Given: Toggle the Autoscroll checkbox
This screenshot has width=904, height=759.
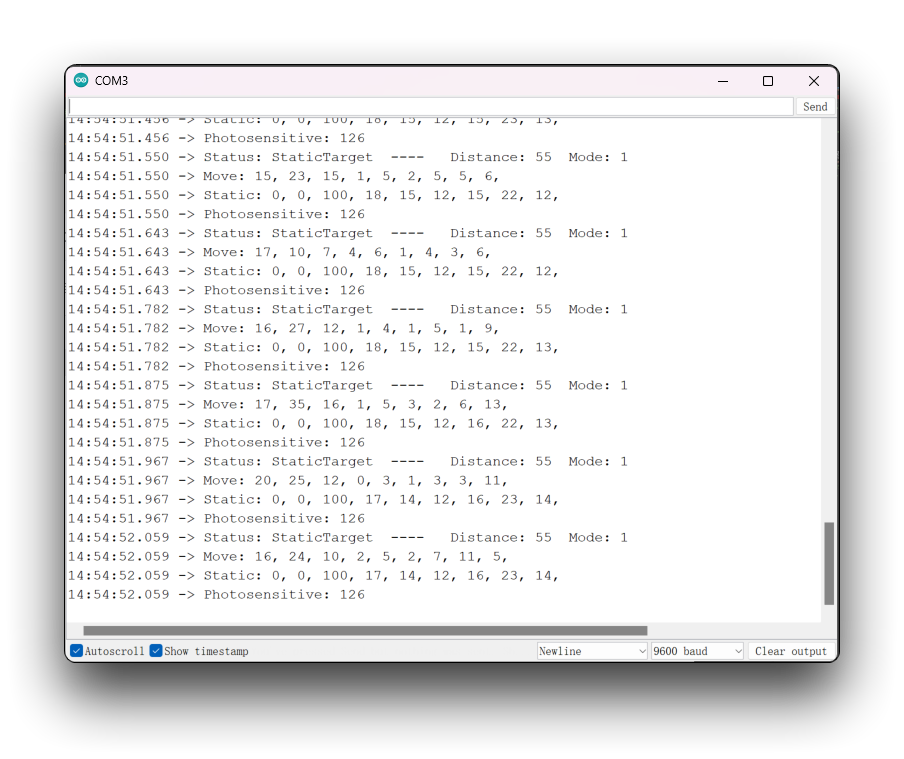Looking at the screenshot, I should 76,651.
